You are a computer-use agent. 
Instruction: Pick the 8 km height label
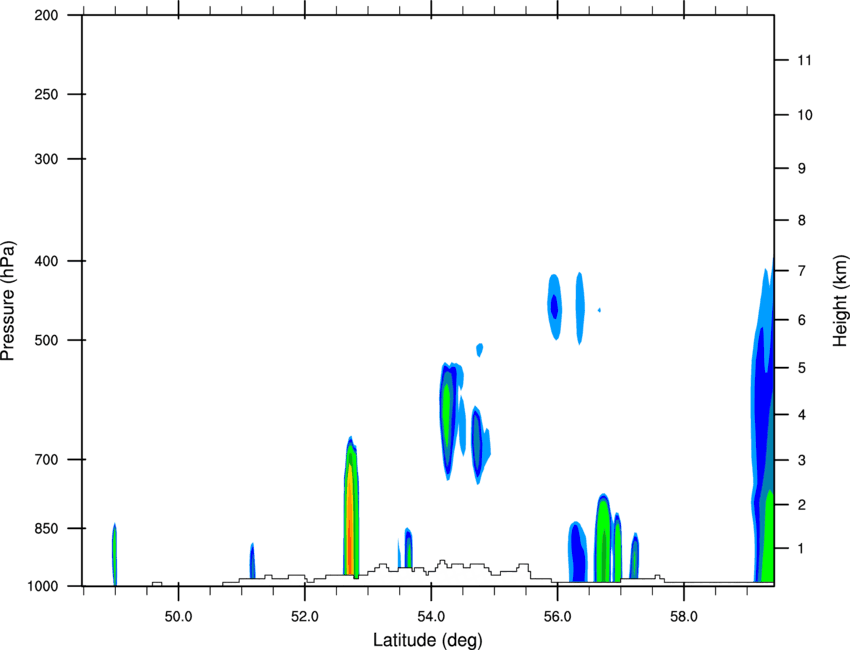click(x=802, y=220)
